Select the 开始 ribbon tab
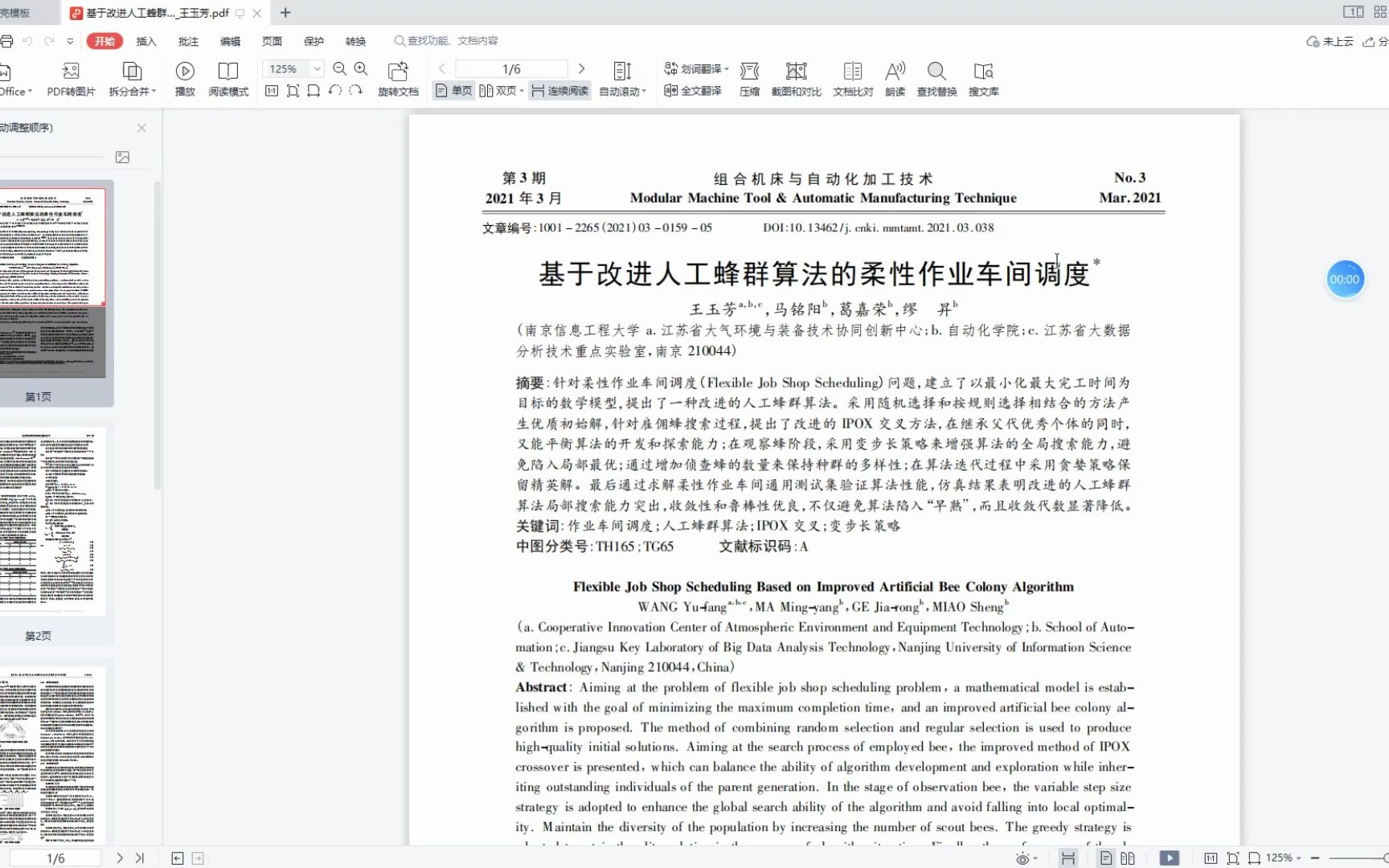This screenshot has height=868, width=1389. [x=104, y=41]
